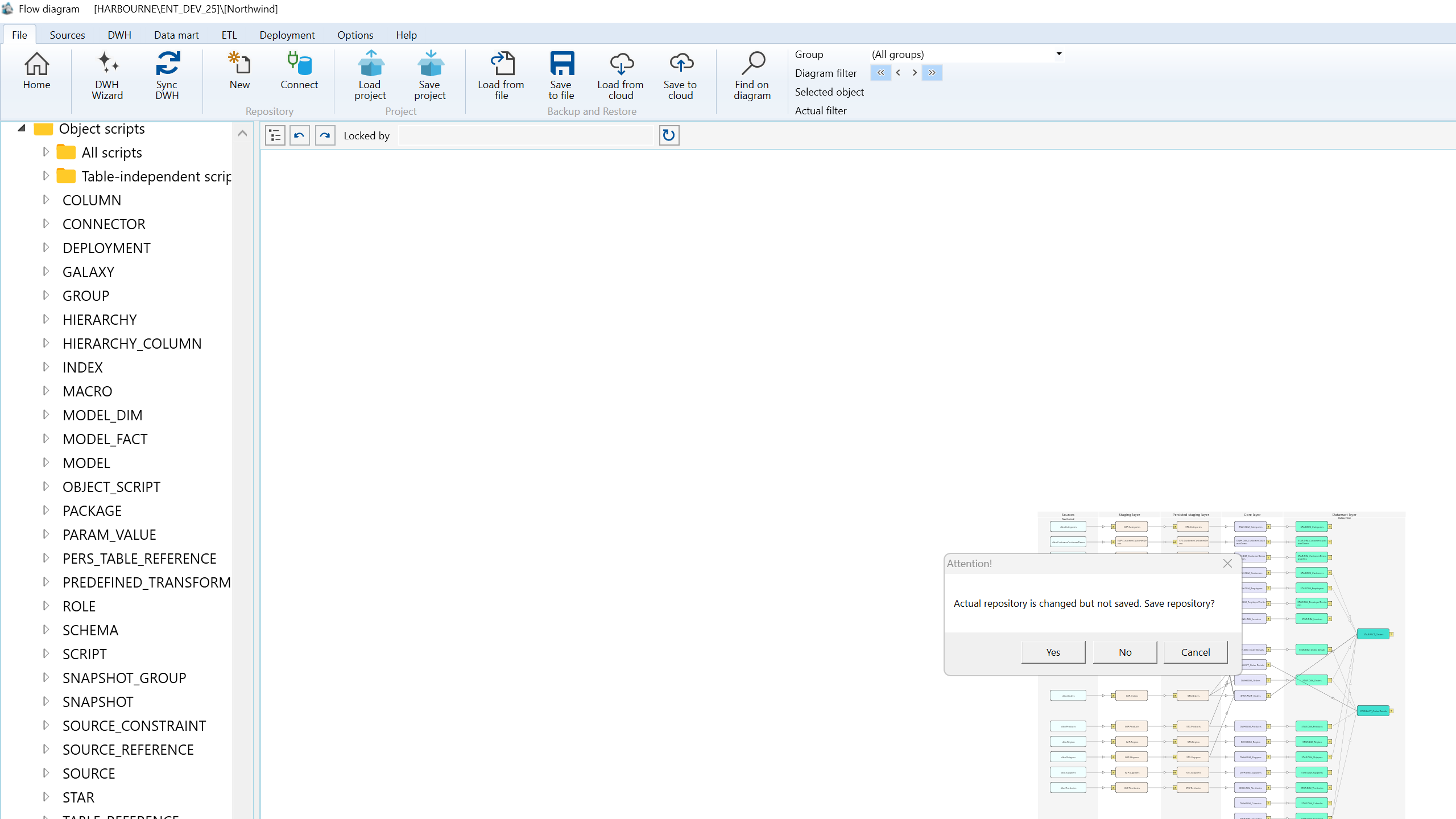The image size is (1456, 819).
Task: Refresh the Locked by status
Action: coord(669,135)
